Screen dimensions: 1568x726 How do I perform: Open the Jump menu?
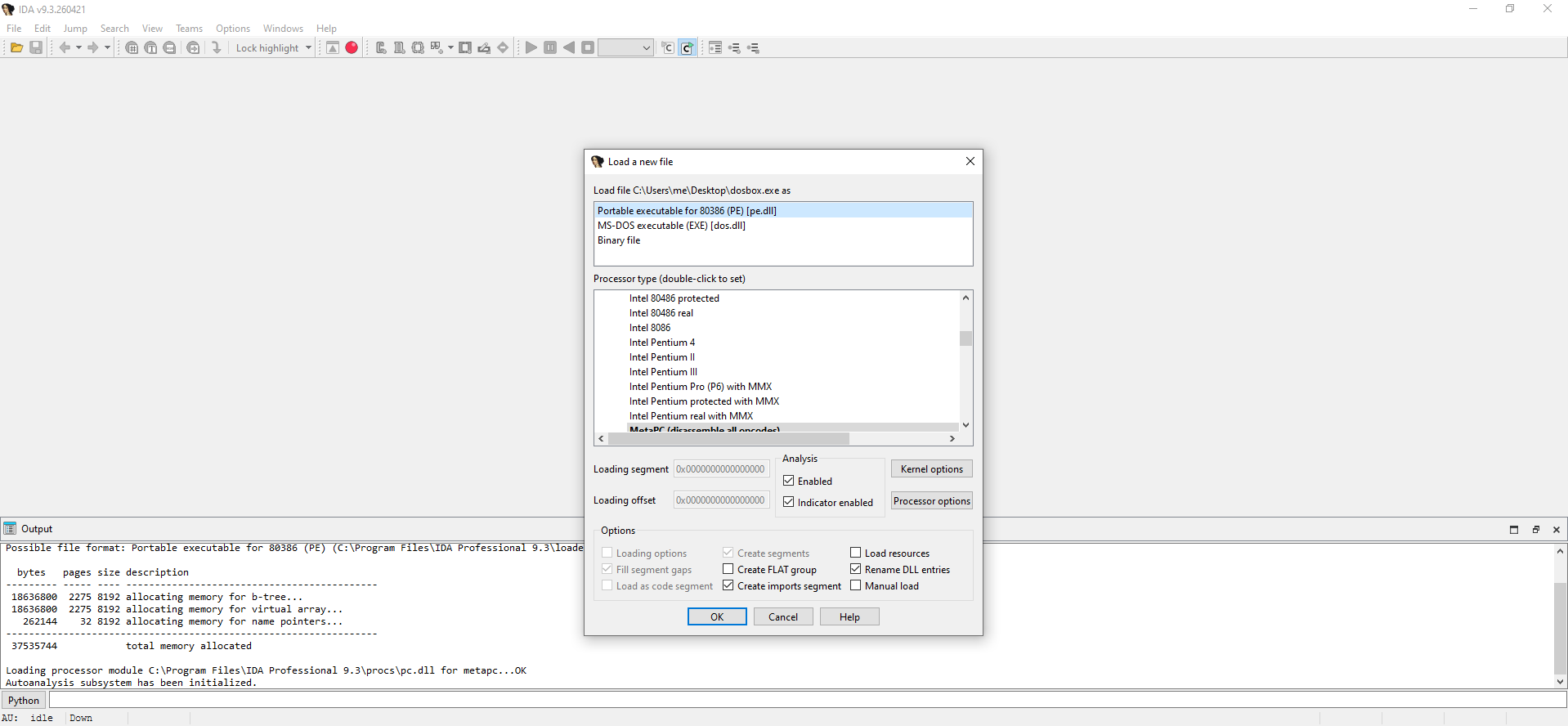[x=75, y=28]
